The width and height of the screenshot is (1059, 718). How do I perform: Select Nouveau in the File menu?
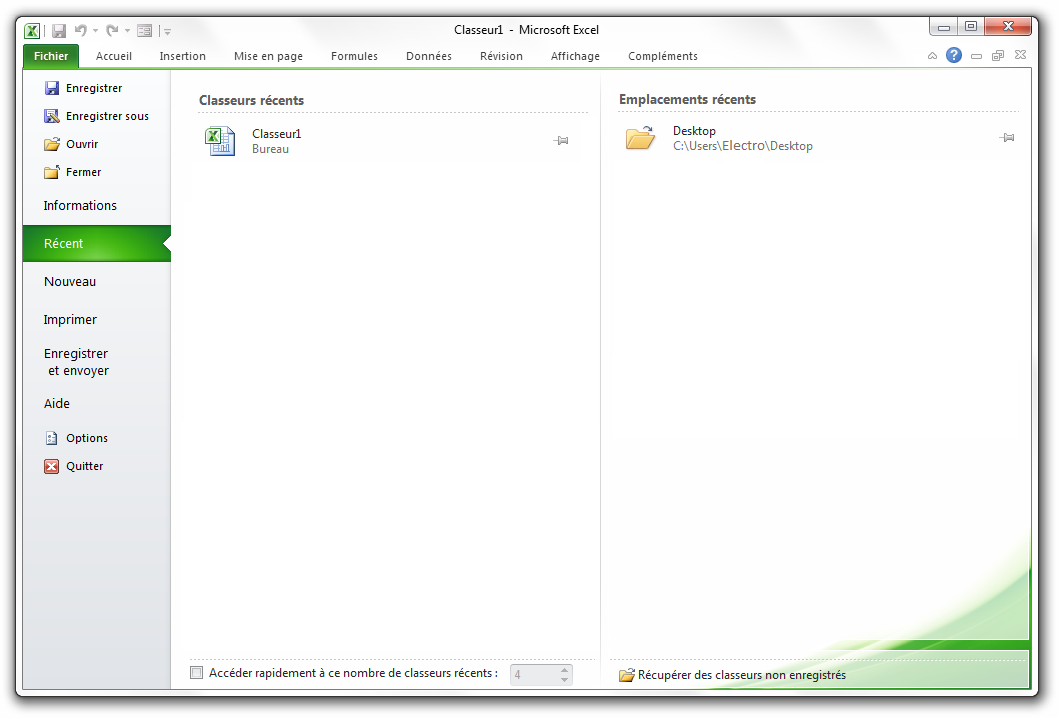[x=70, y=282]
